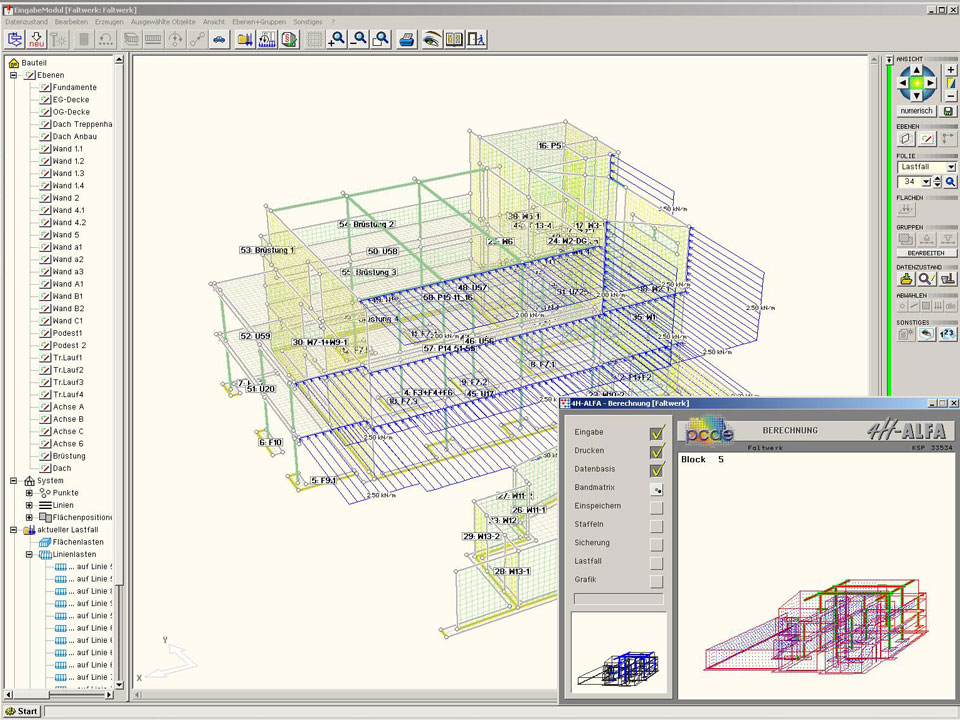Screen dimensions: 960x720
Task: Click the Folie magnifier search icon
Action: click(950, 182)
